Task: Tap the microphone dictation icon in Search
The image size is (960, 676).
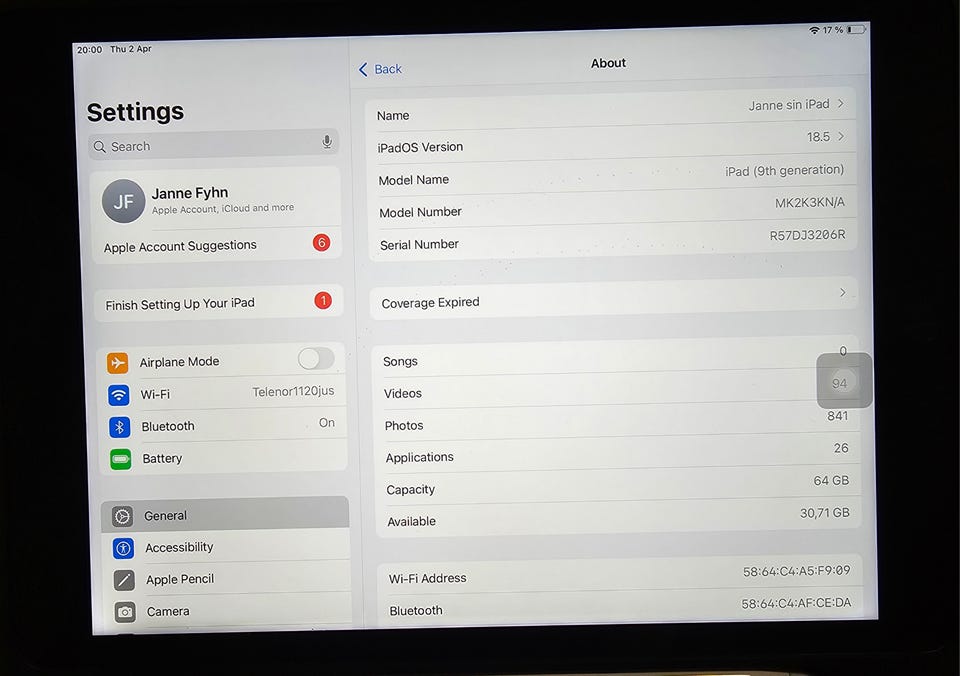Action: click(328, 142)
